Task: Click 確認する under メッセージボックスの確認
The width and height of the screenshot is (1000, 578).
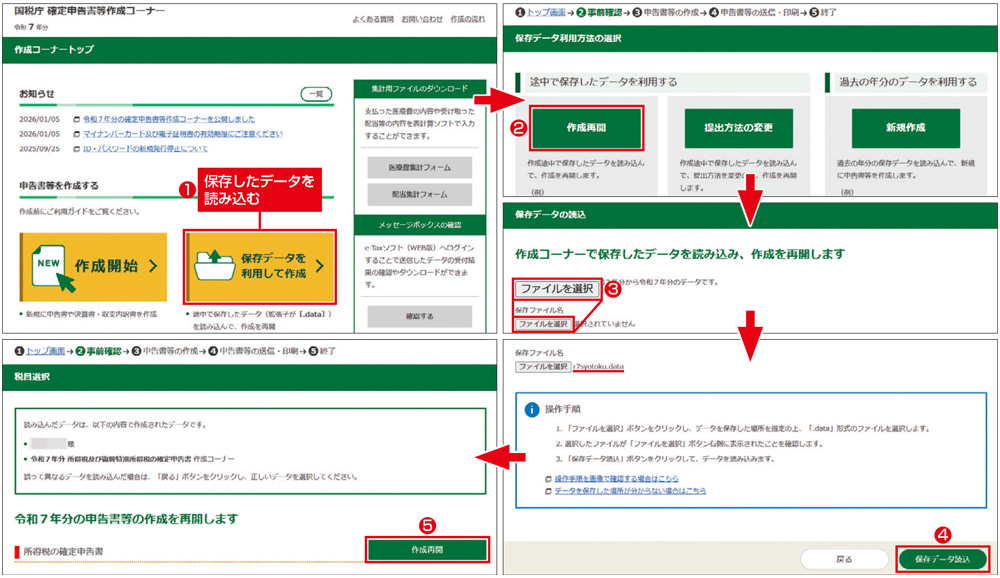Action: pyautogui.click(x=420, y=316)
